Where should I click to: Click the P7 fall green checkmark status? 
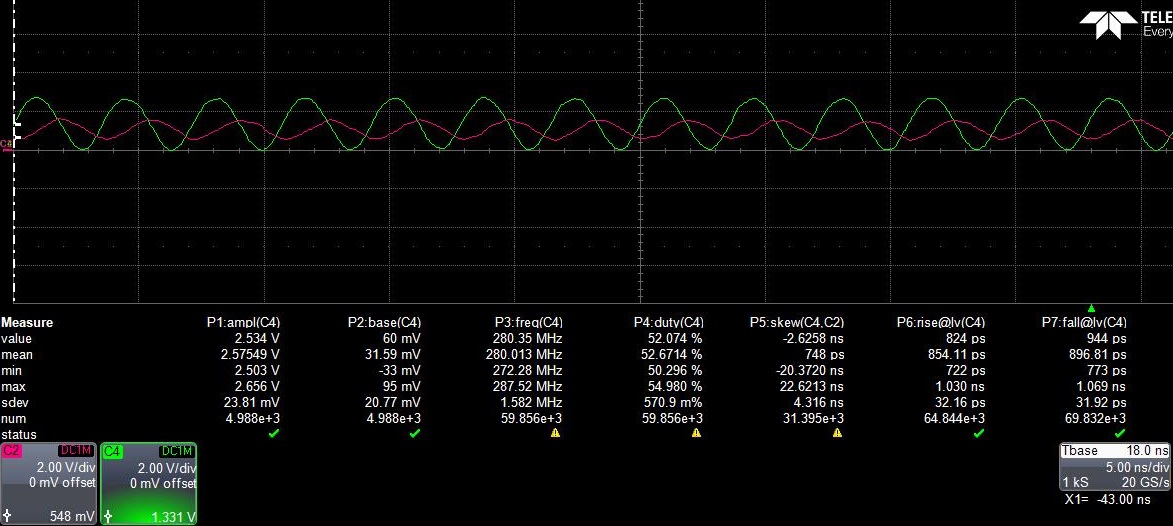pos(1120,434)
